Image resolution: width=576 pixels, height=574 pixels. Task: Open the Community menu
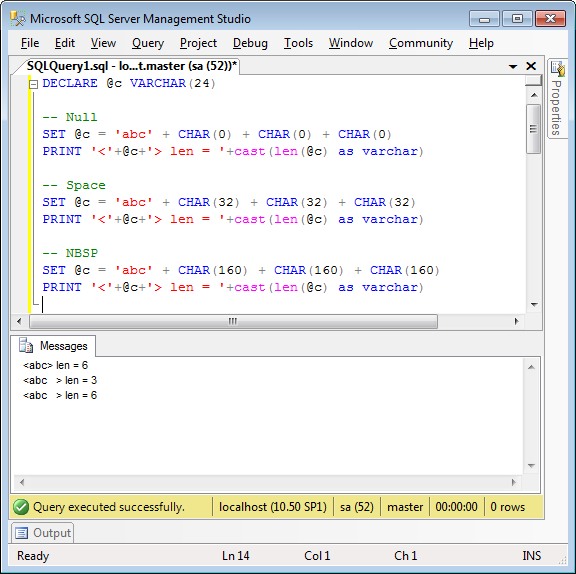421,43
